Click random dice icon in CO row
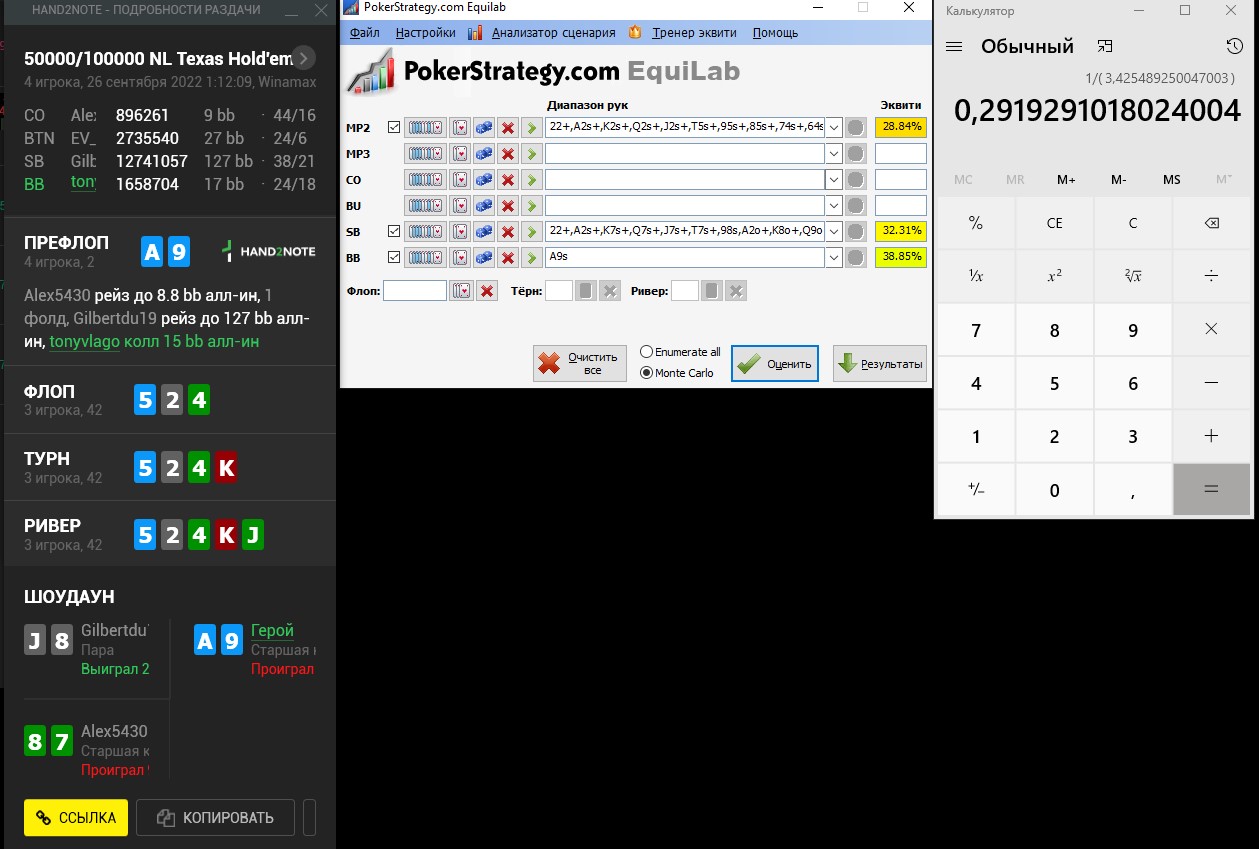This screenshot has width=1259, height=849. [483, 179]
